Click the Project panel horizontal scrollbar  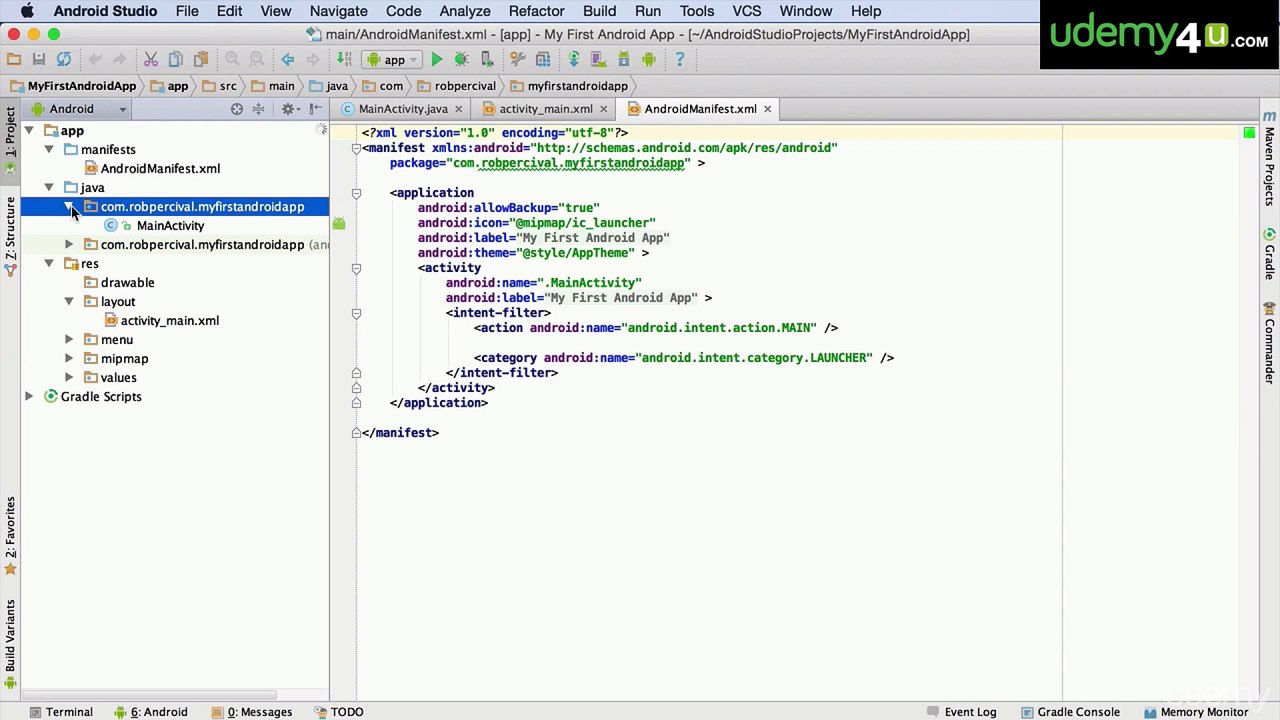coord(150,695)
